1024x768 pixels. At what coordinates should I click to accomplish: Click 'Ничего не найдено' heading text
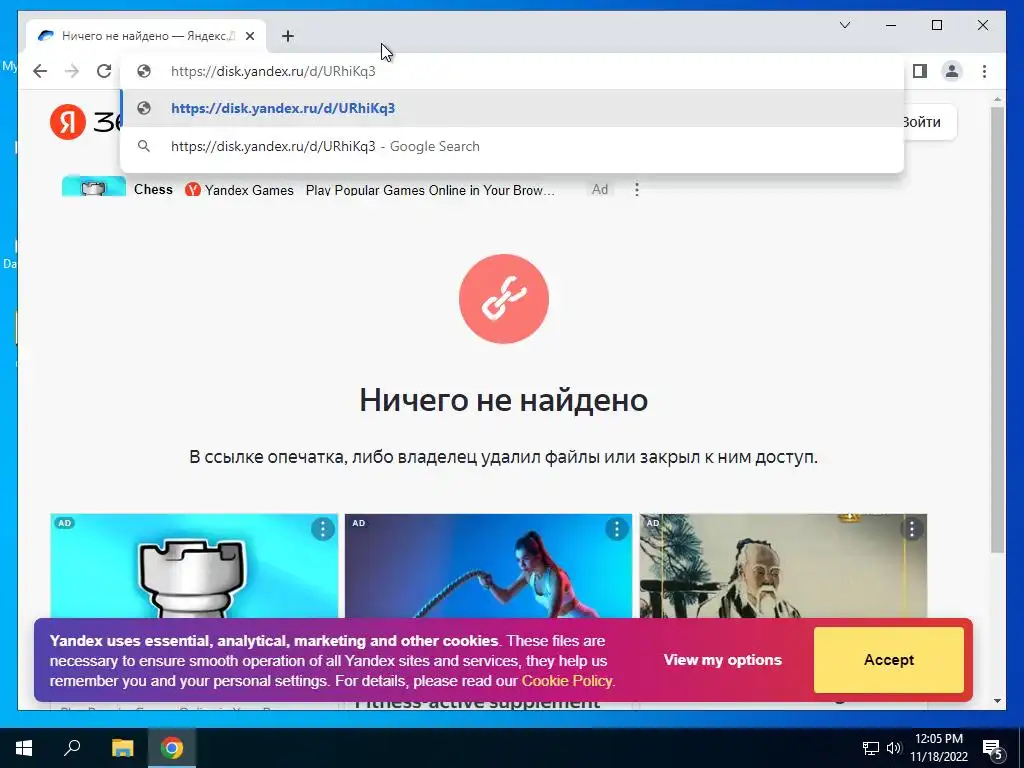504,400
